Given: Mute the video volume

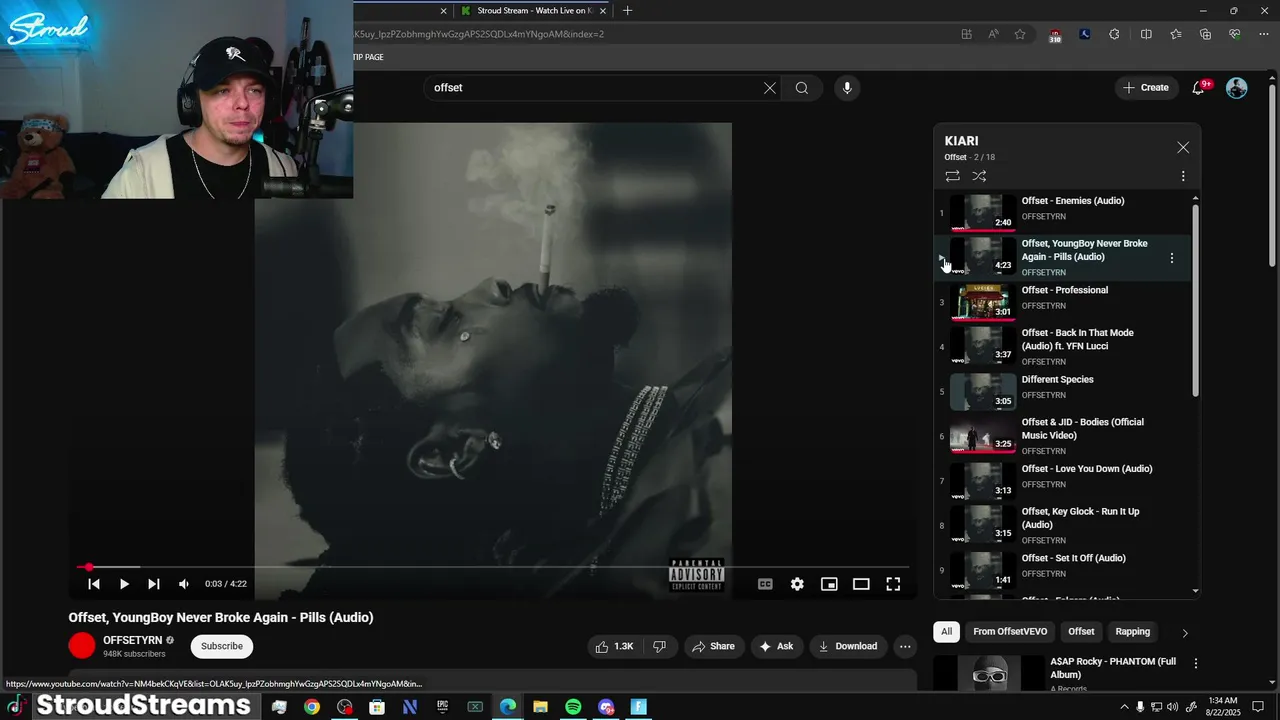Looking at the screenshot, I should (x=184, y=584).
